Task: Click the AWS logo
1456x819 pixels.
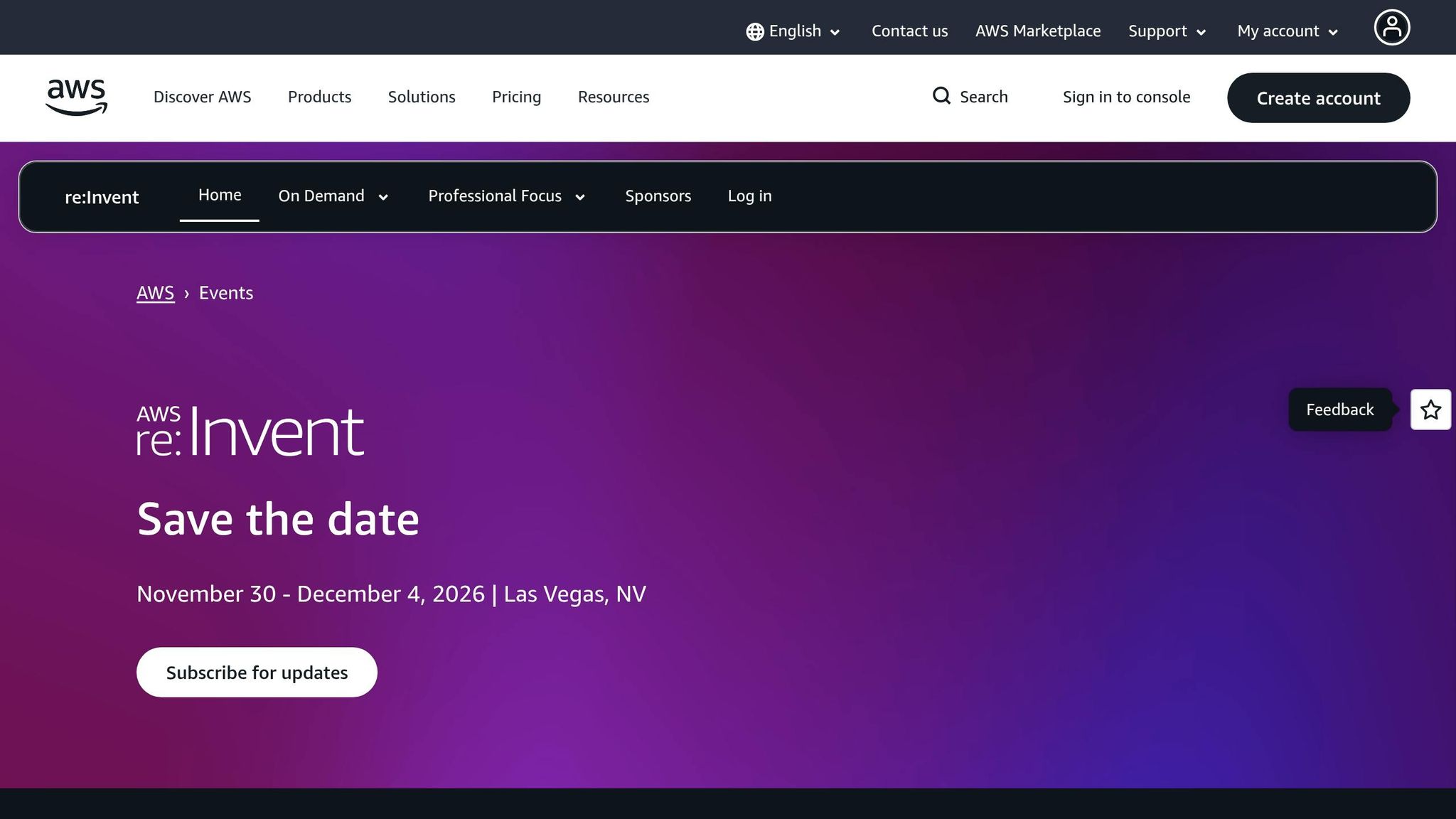Action: click(x=76, y=97)
